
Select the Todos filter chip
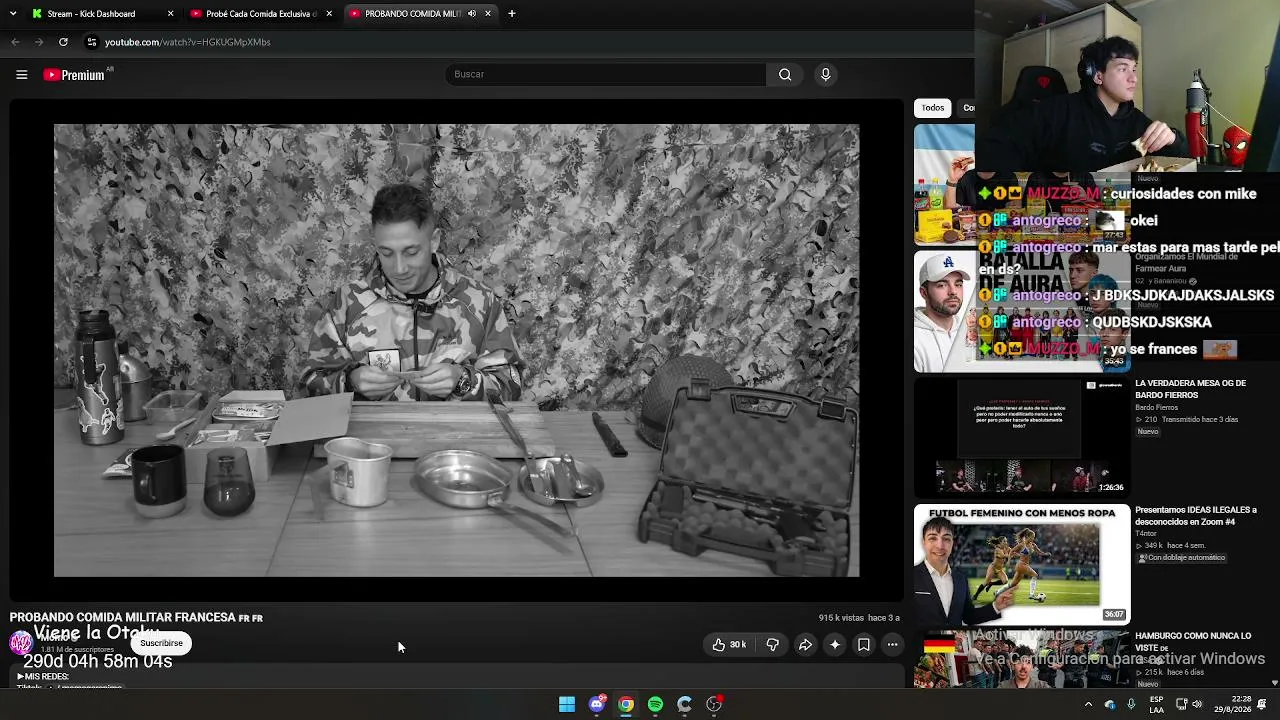click(933, 108)
